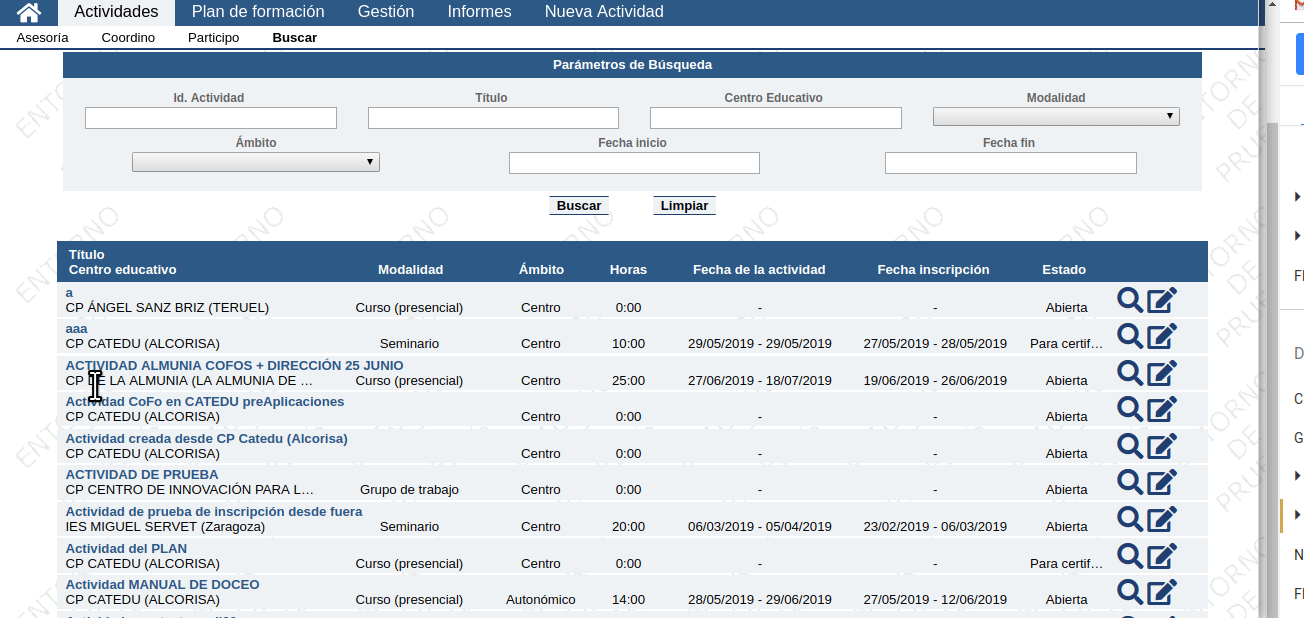Click hours cell '25:00'
The height and width of the screenshot is (618, 1304).
pos(628,381)
